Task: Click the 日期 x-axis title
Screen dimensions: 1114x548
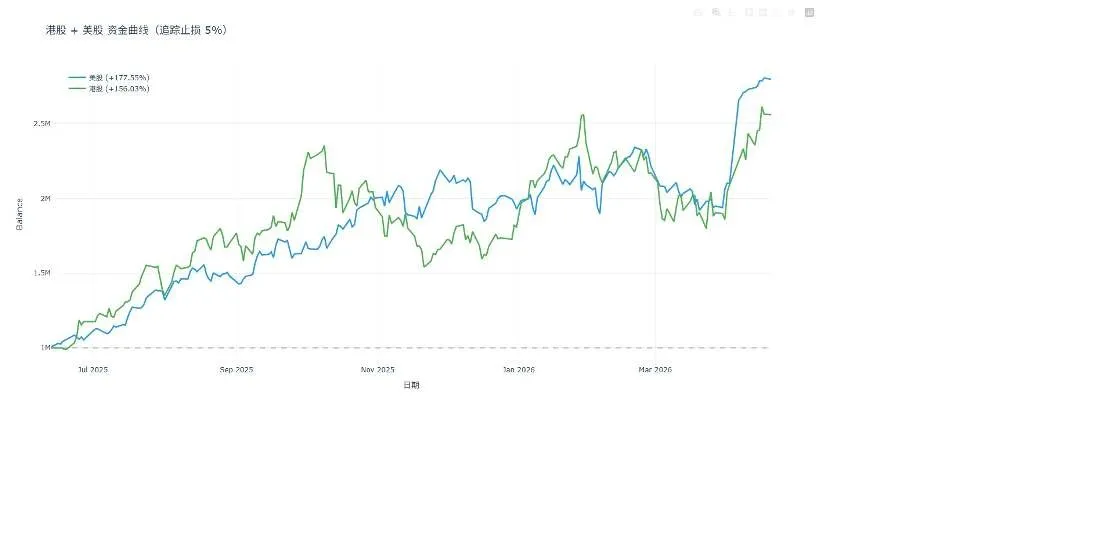Action: click(411, 385)
